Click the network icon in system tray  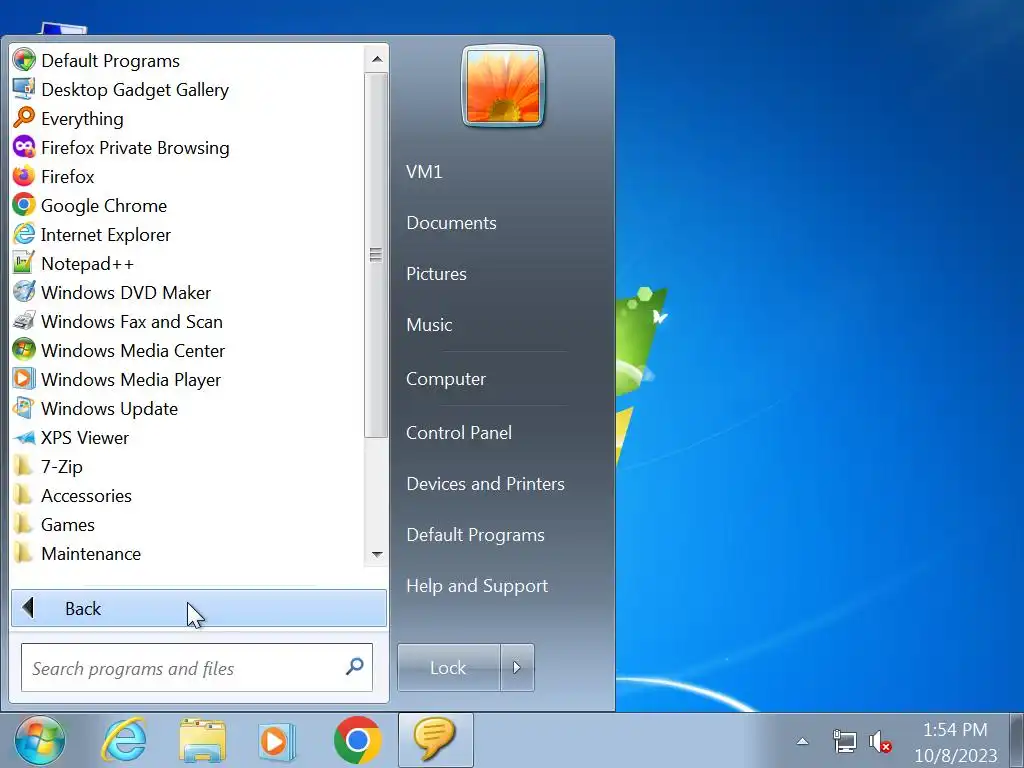point(844,742)
